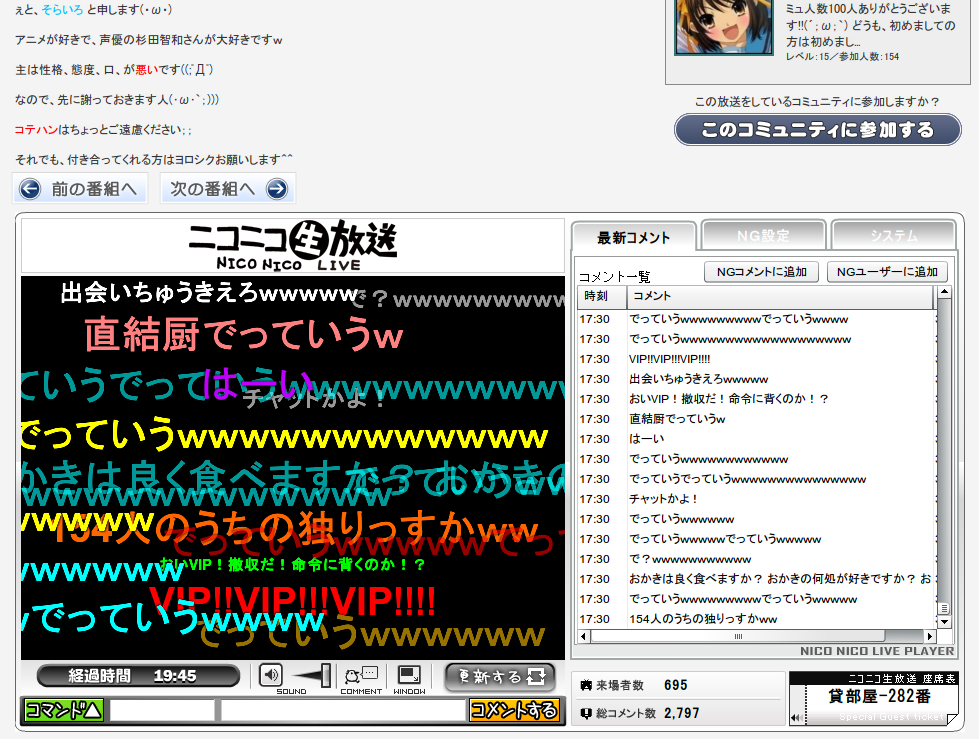
Task: Open the community avatar thumbnail
Action: 724,26
